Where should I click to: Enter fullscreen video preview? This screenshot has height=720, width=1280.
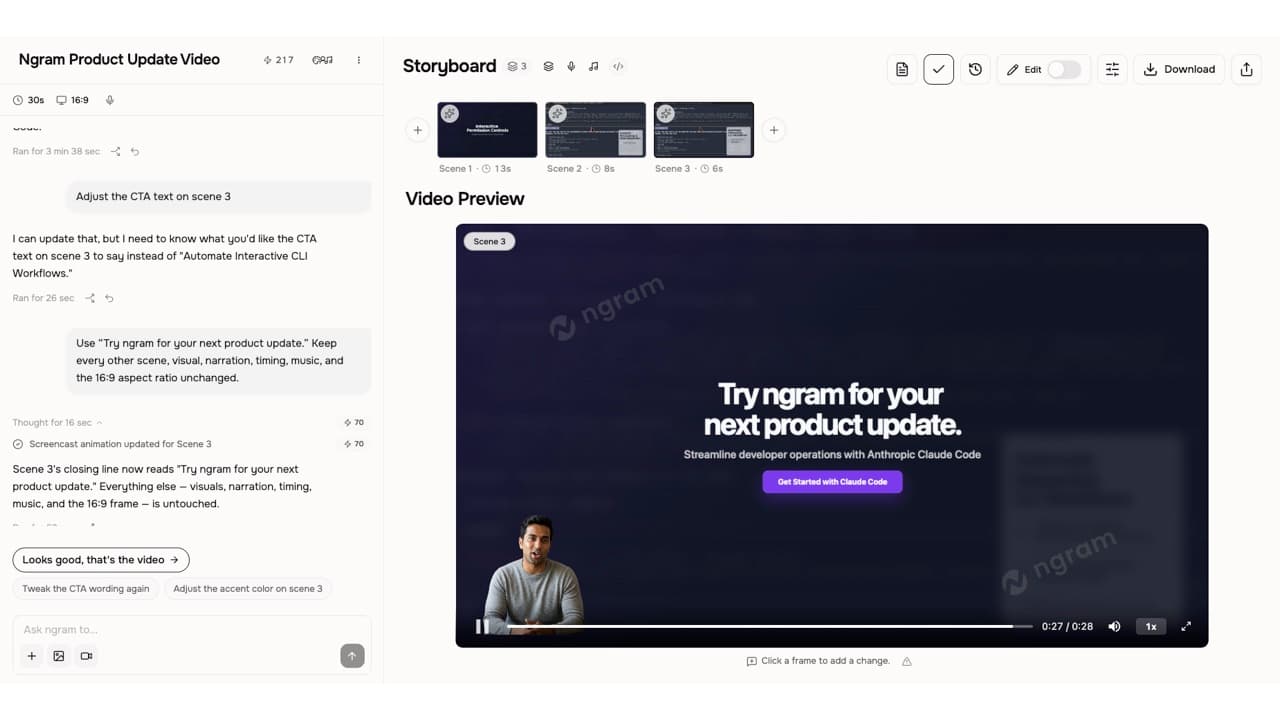tap(1186, 627)
